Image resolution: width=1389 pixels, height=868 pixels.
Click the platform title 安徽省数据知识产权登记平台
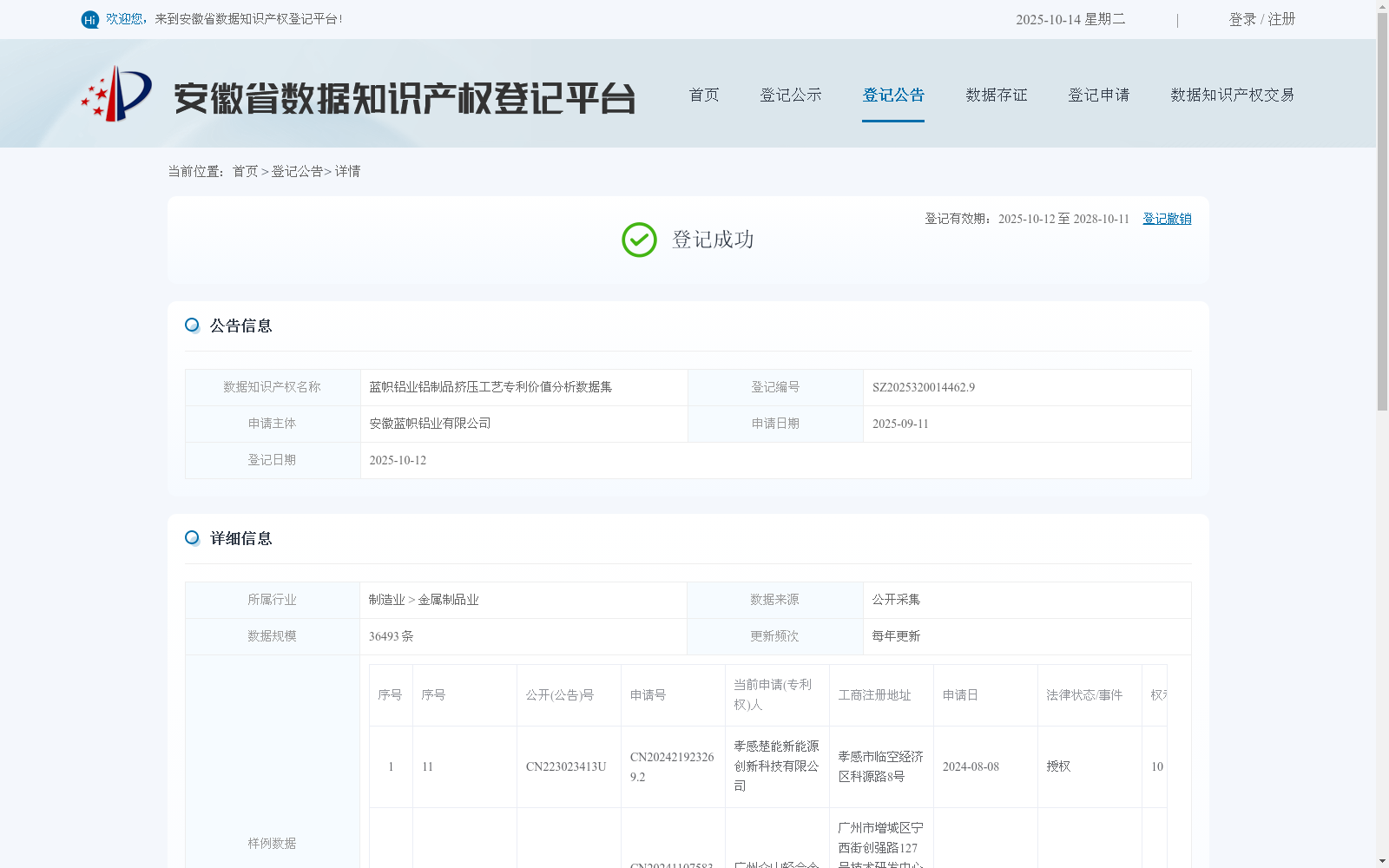405,98
